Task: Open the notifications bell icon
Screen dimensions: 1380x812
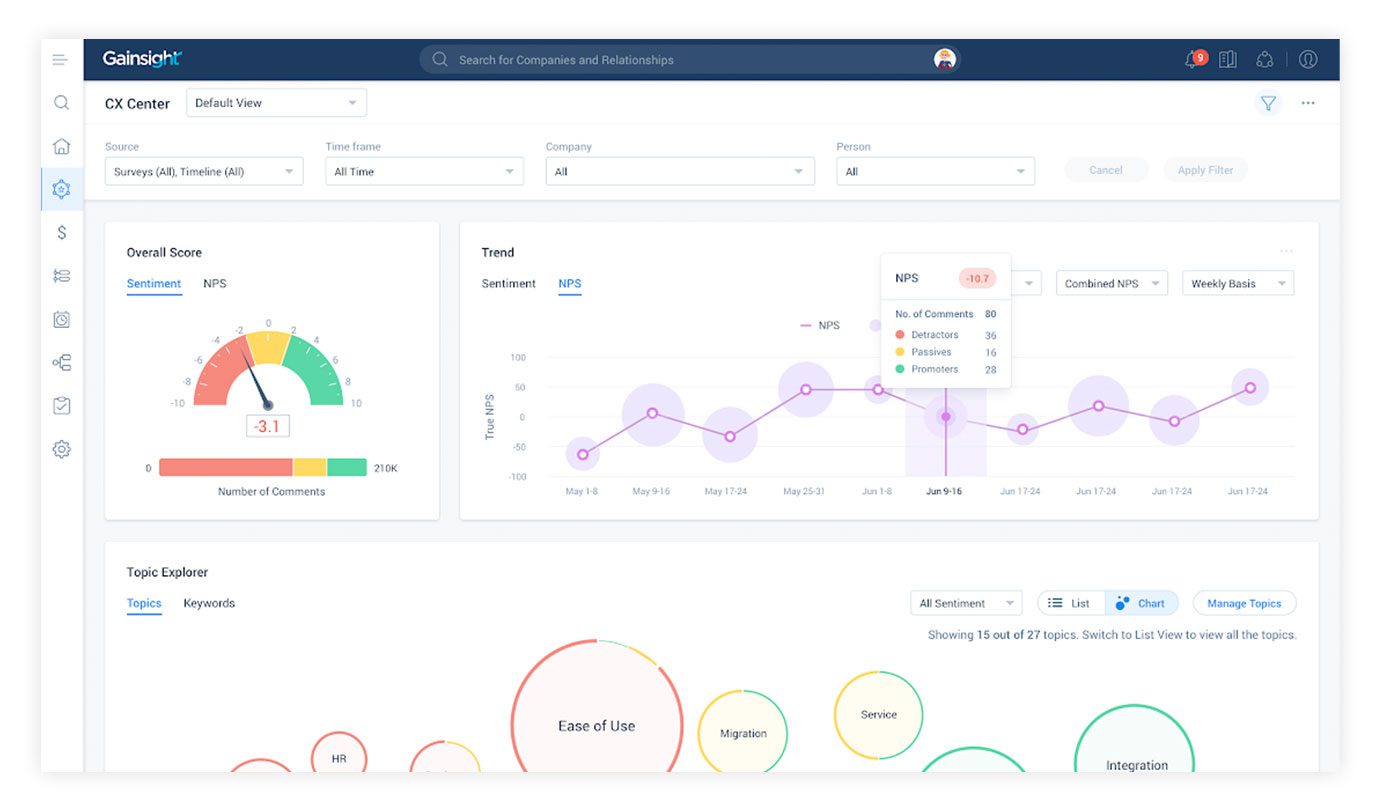Action: pos(1193,60)
